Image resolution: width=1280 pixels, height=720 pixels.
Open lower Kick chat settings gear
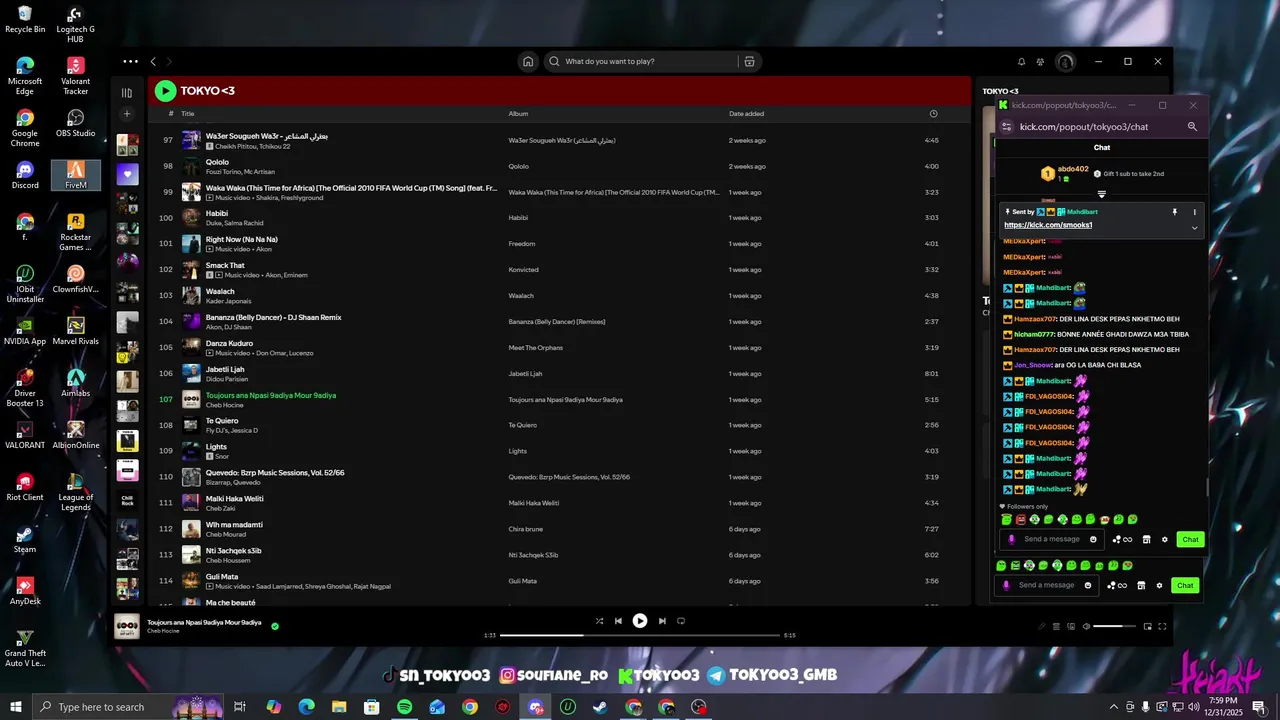[x=1159, y=585]
